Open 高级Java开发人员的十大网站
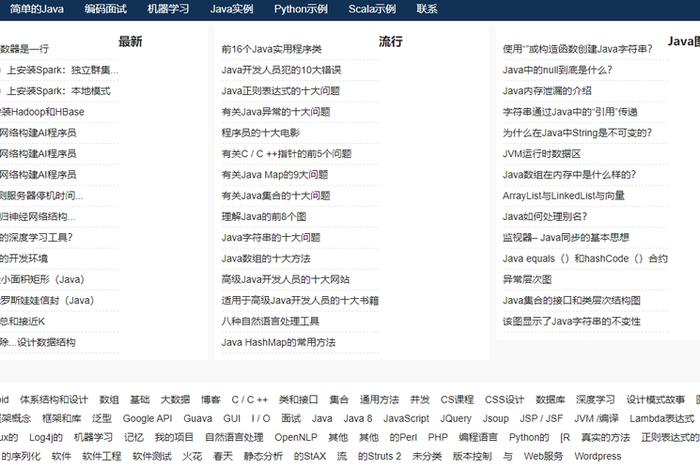The height and width of the screenshot is (470, 700). (x=286, y=280)
